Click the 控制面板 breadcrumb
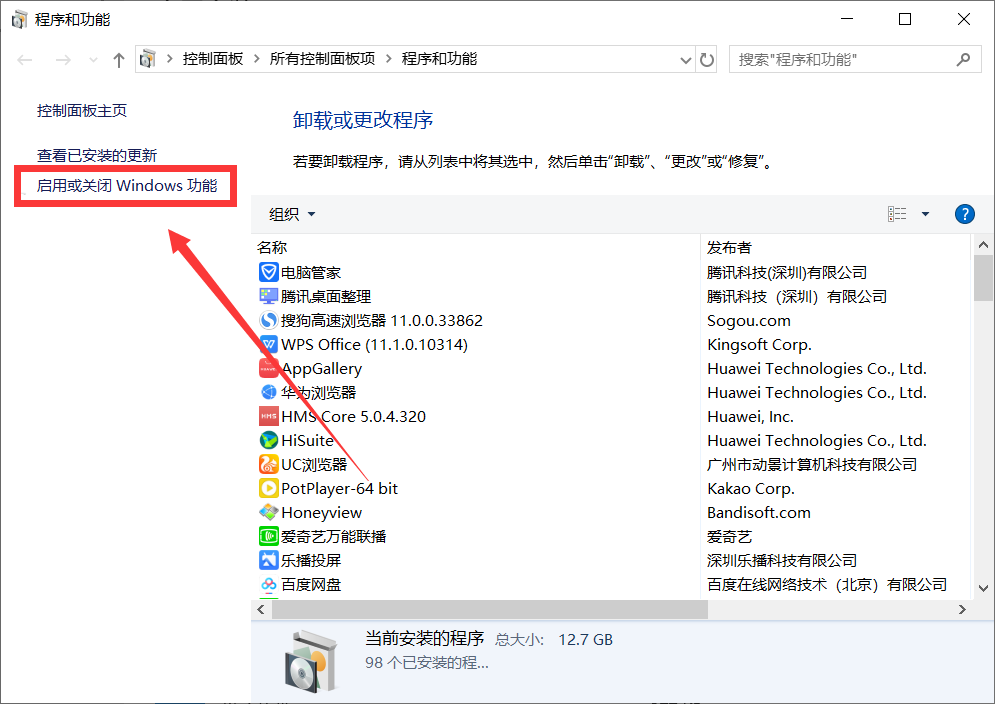 [213, 59]
